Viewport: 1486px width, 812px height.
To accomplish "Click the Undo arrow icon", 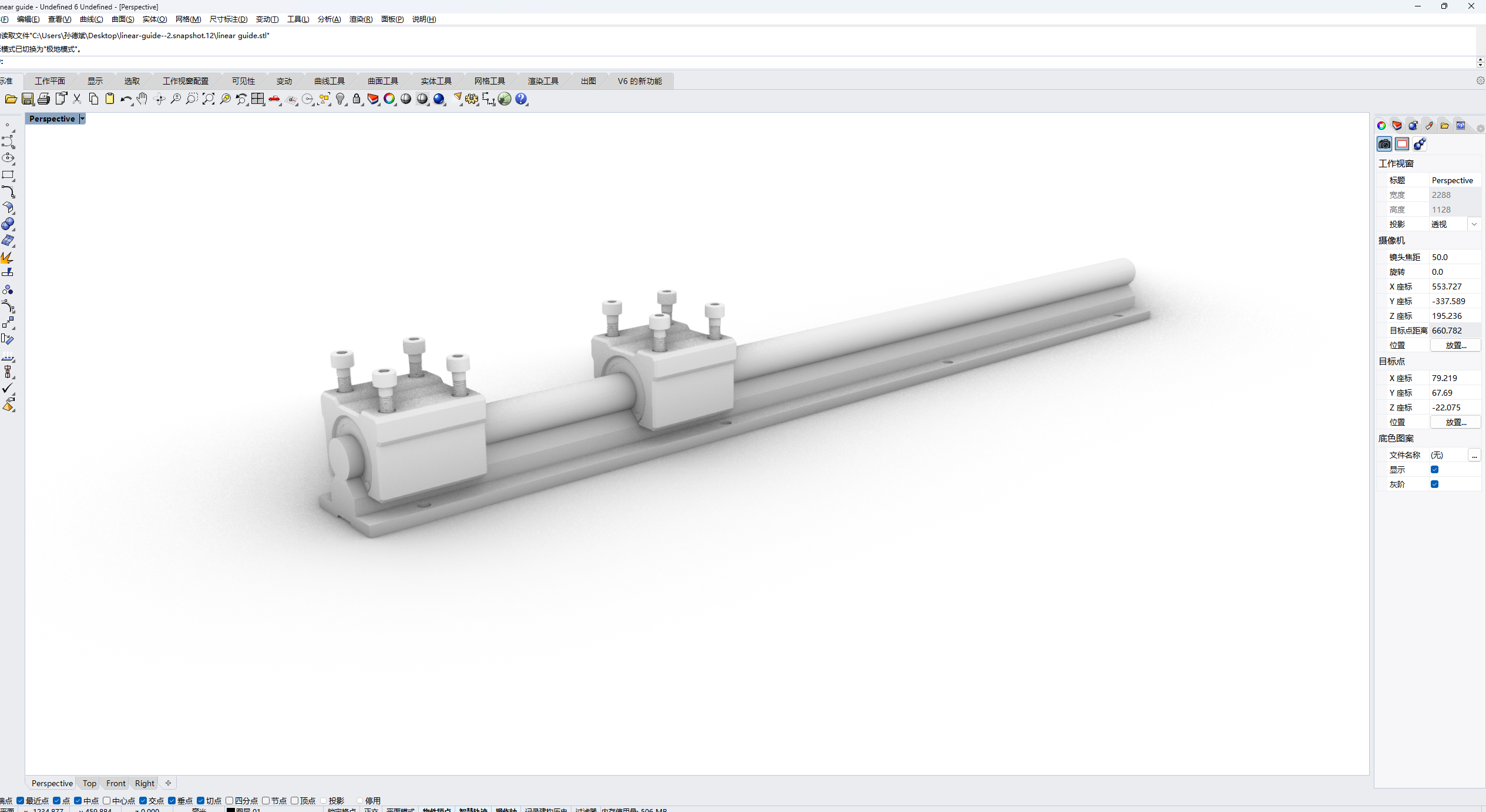I will [126, 99].
